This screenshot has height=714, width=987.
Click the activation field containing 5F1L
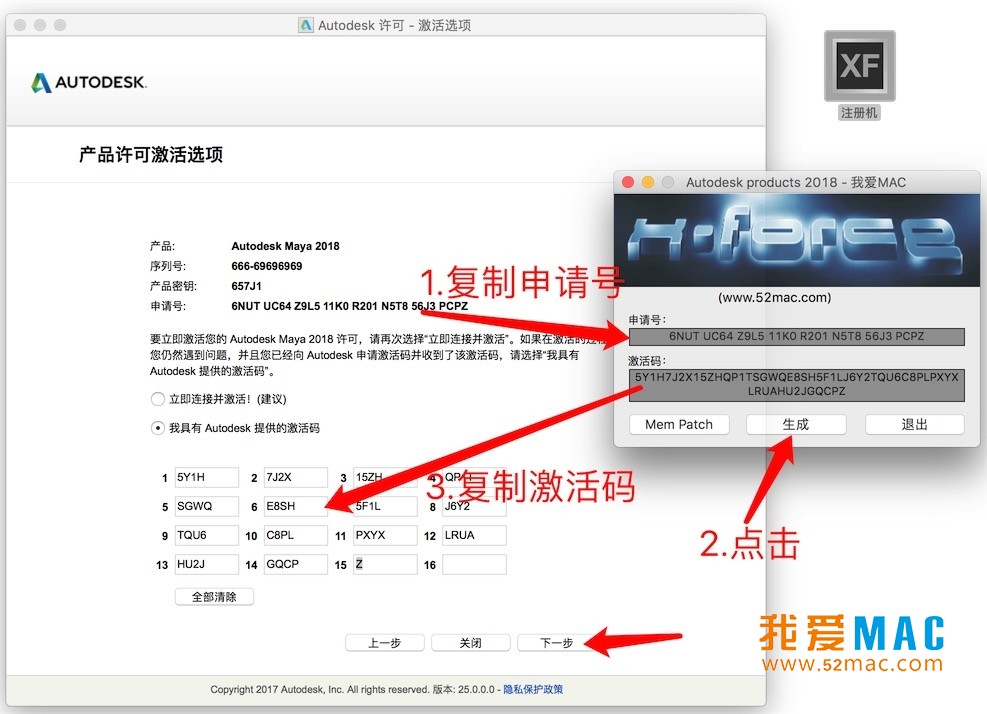click(385, 506)
